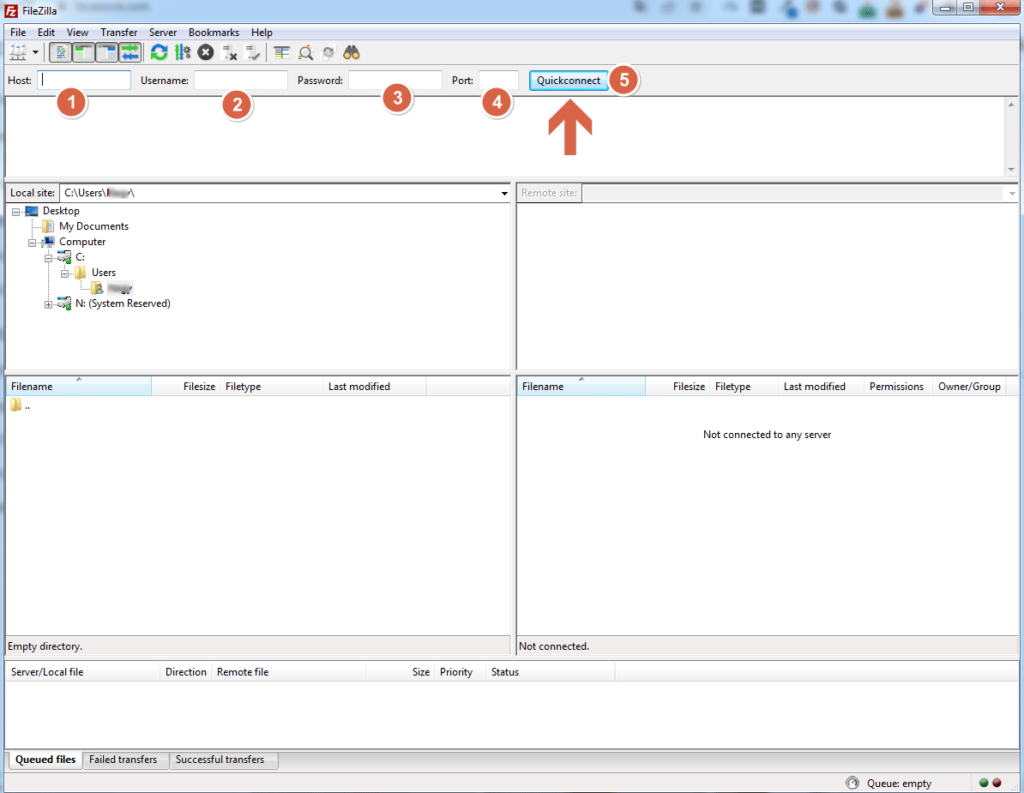Disconnect from the current server
Screen dimensions: 1024x793
pyautogui.click(x=229, y=52)
